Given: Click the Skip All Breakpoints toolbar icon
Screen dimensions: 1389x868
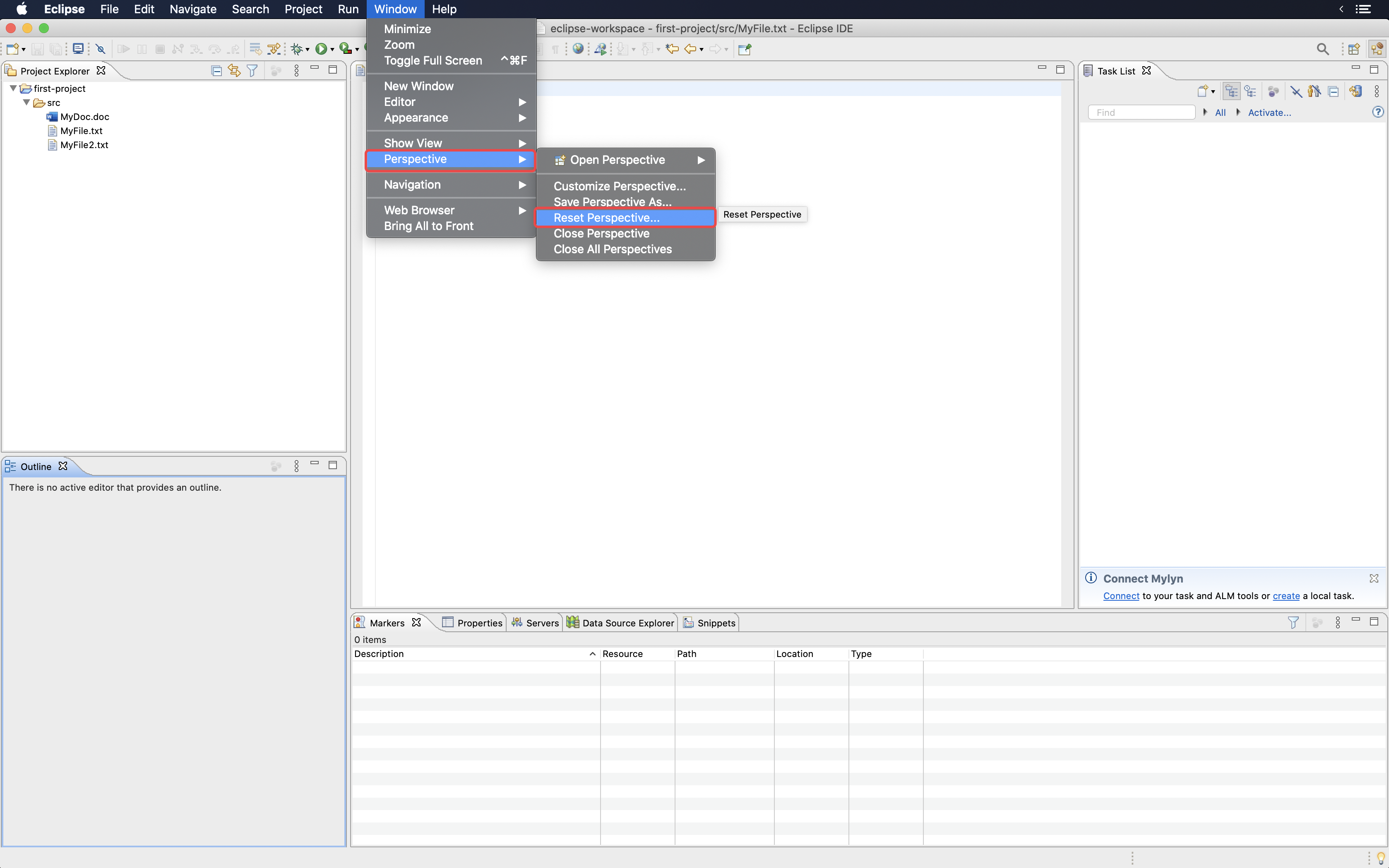Looking at the screenshot, I should click(101, 49).
